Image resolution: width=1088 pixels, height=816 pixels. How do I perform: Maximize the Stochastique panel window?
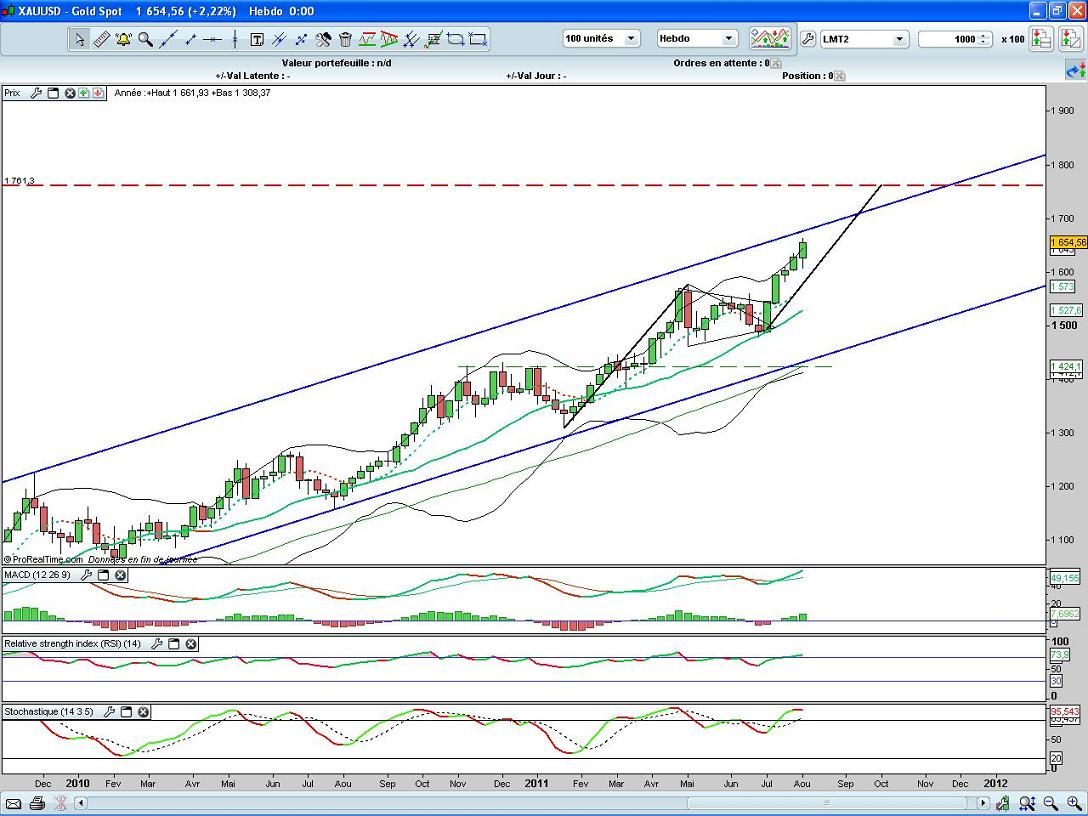(x=127, y=712)
